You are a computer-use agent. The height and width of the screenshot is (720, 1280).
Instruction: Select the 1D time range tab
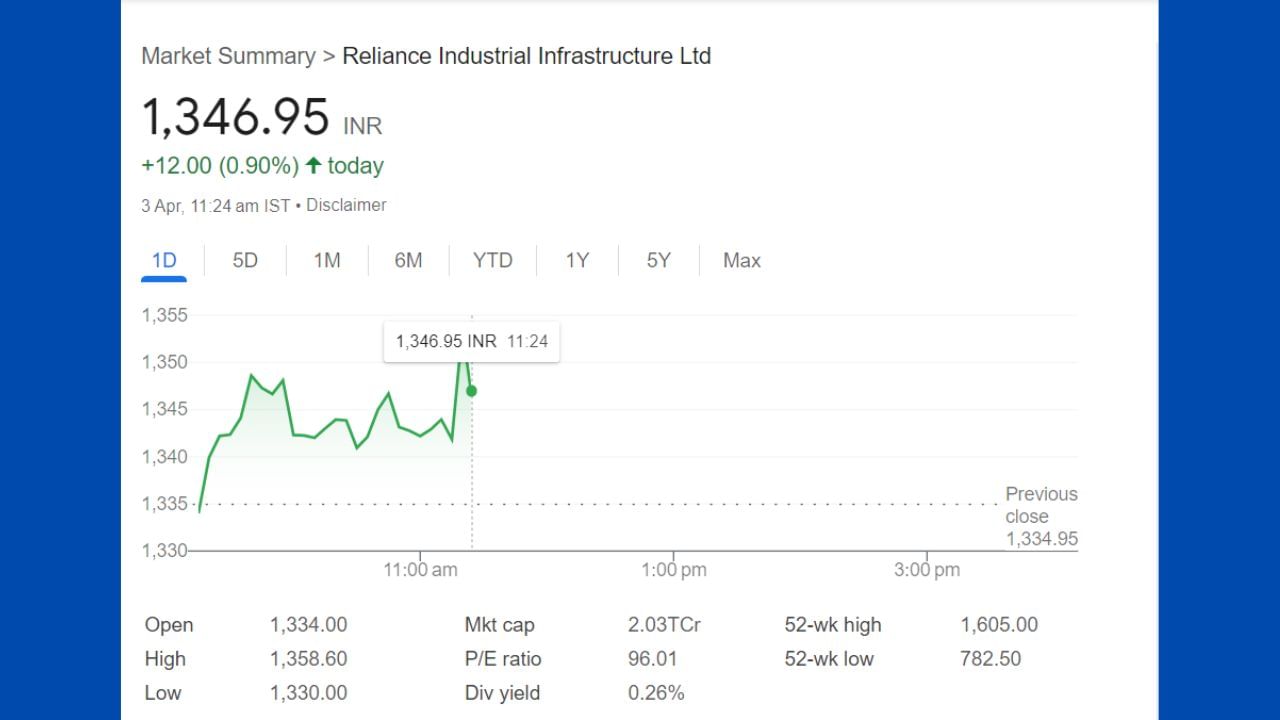click(164, 261)
